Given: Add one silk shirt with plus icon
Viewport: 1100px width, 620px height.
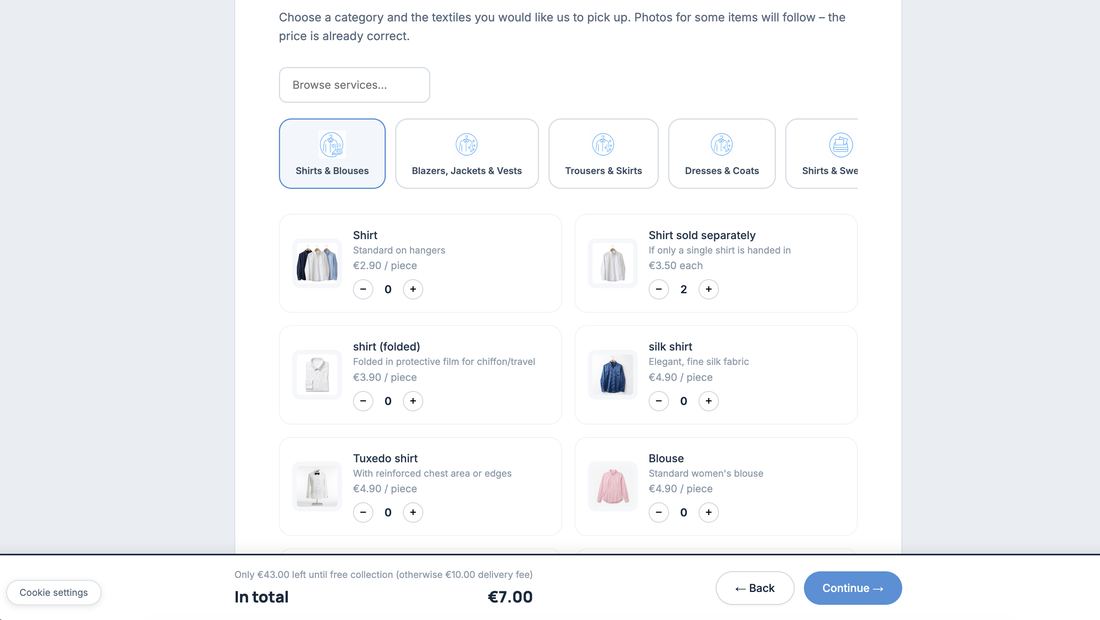Looking at the screenshot, I should [x=709, y=401].
